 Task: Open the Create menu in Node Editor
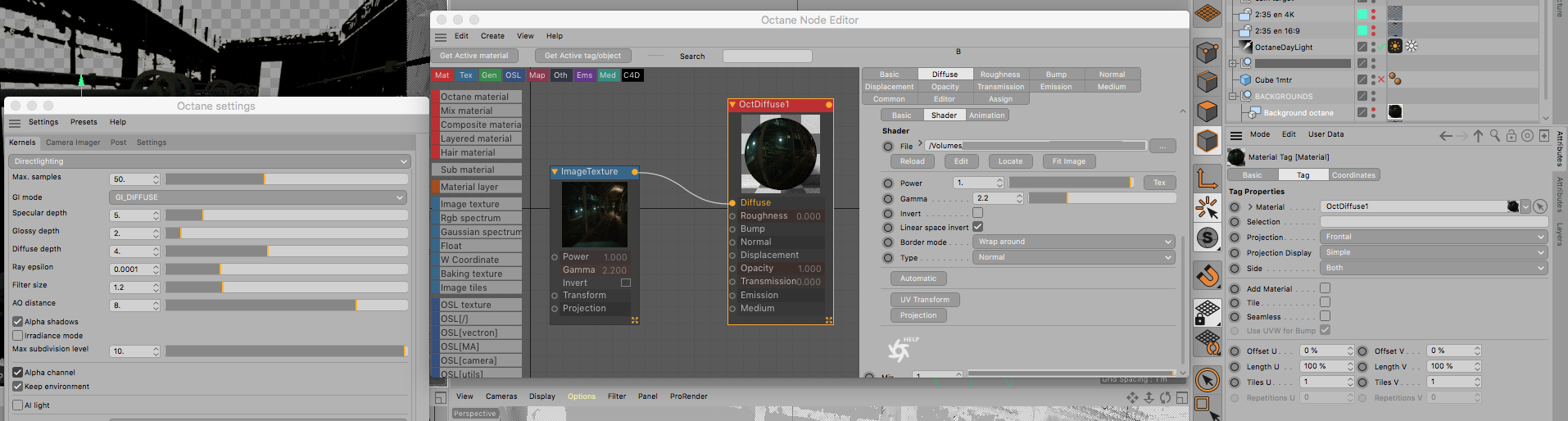[492, 36]
